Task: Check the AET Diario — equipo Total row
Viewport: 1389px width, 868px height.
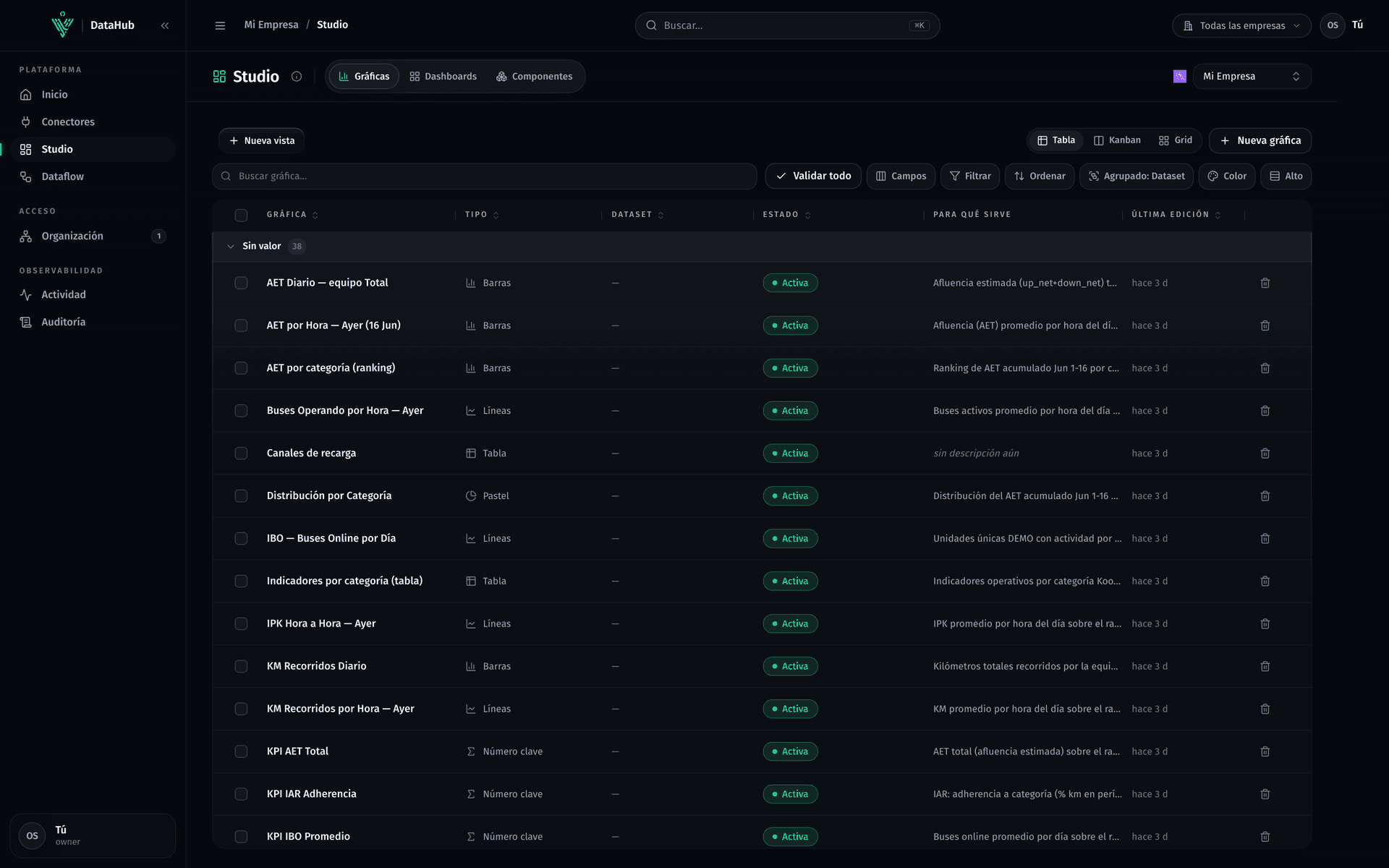Action: click(x=241, y=283)
